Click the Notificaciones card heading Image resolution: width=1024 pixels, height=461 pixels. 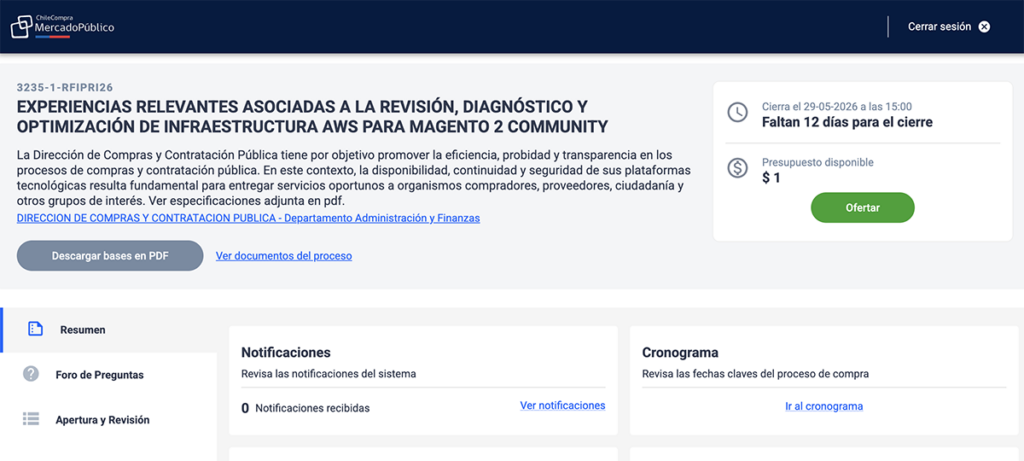286,353
